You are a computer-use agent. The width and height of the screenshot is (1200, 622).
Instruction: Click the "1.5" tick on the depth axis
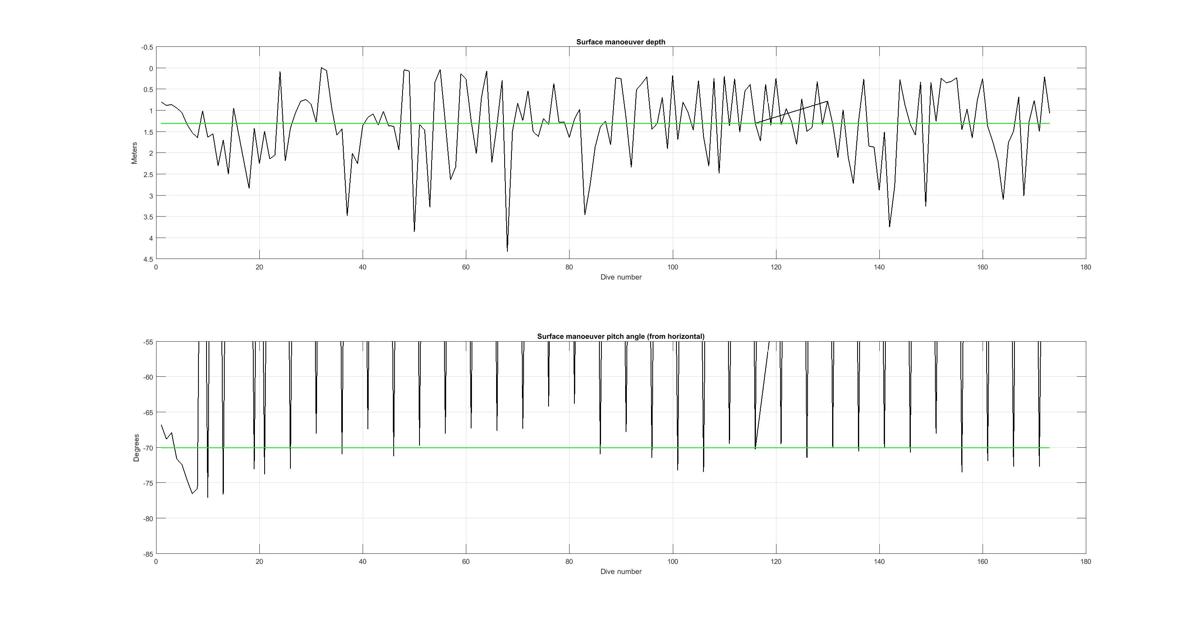pos(148,132)
